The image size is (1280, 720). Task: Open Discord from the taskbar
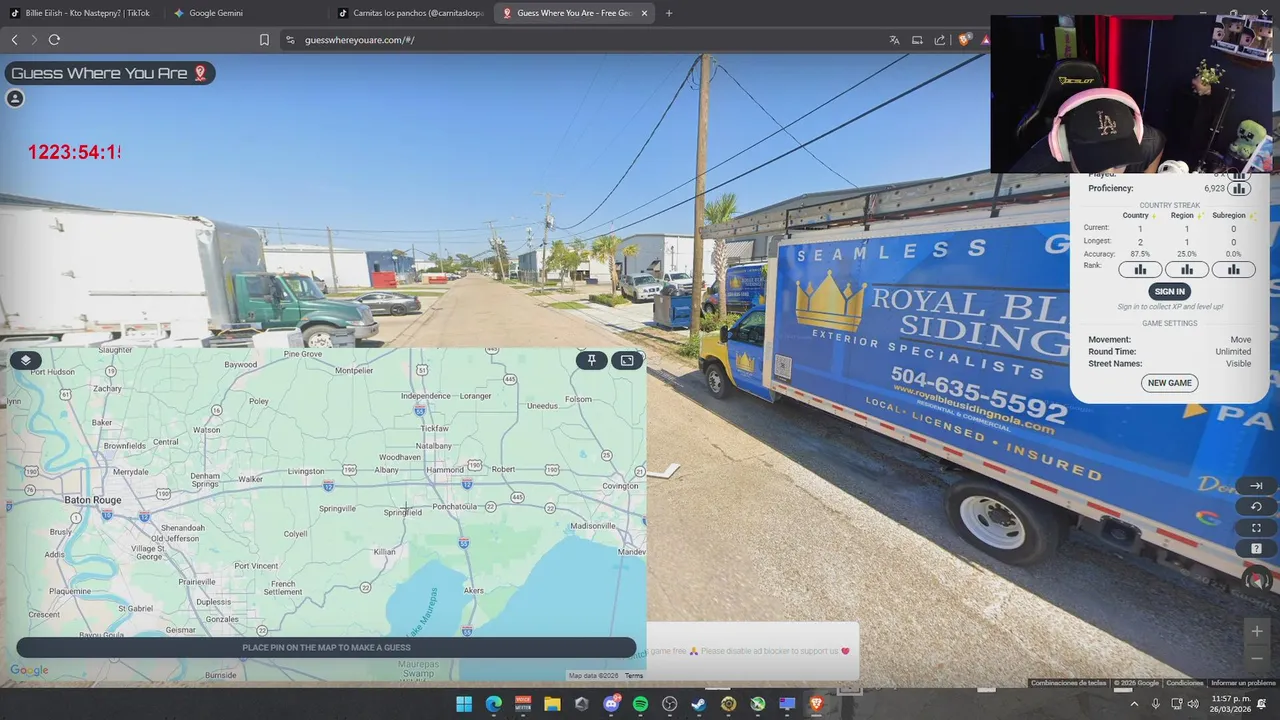(x=611, y=704)
